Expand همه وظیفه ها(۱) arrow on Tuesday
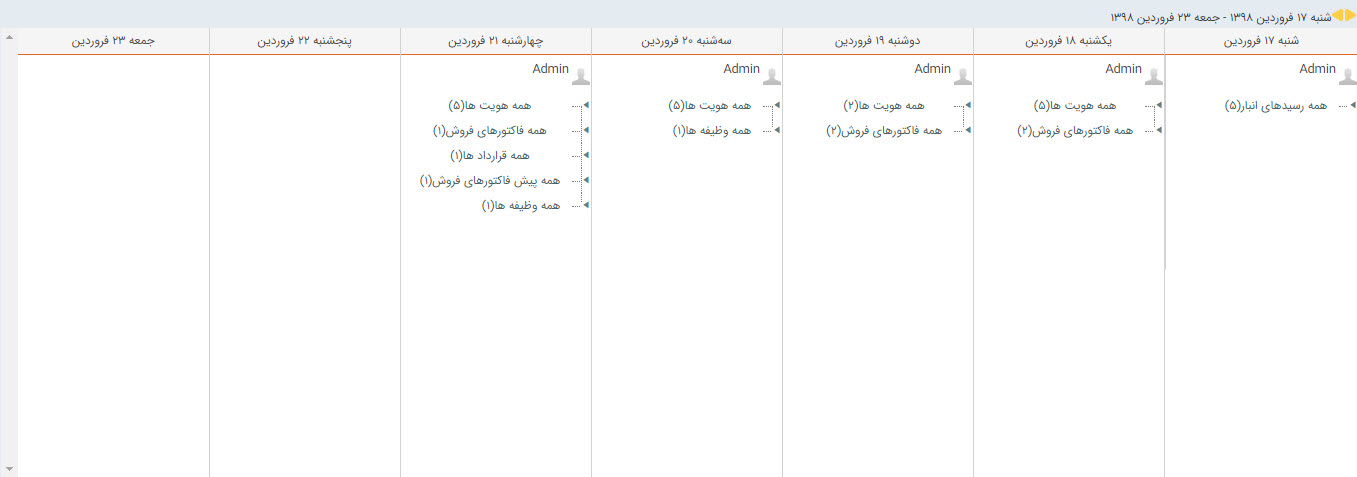This screenshot has width=1357, height=477. 778,130
